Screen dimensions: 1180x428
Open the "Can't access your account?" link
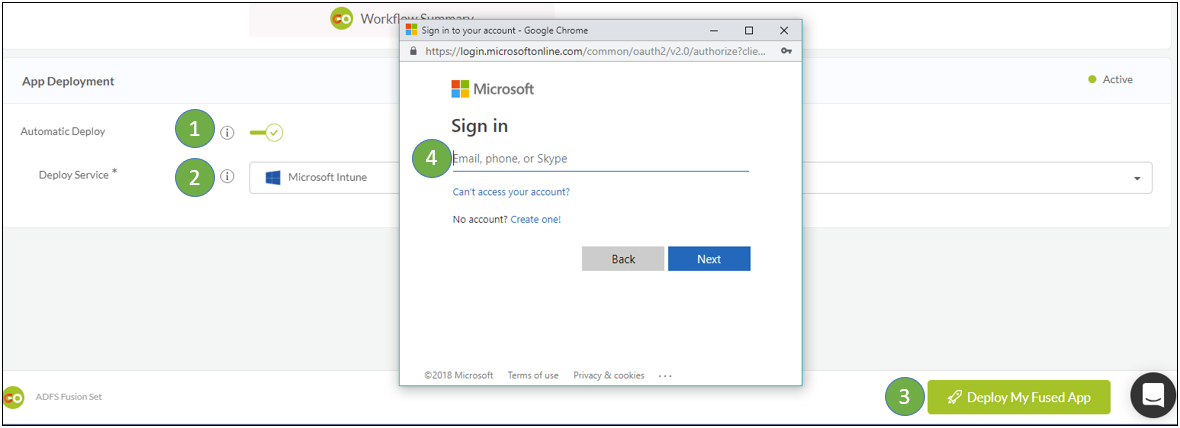pyautogui.click(x=511, y=192)
